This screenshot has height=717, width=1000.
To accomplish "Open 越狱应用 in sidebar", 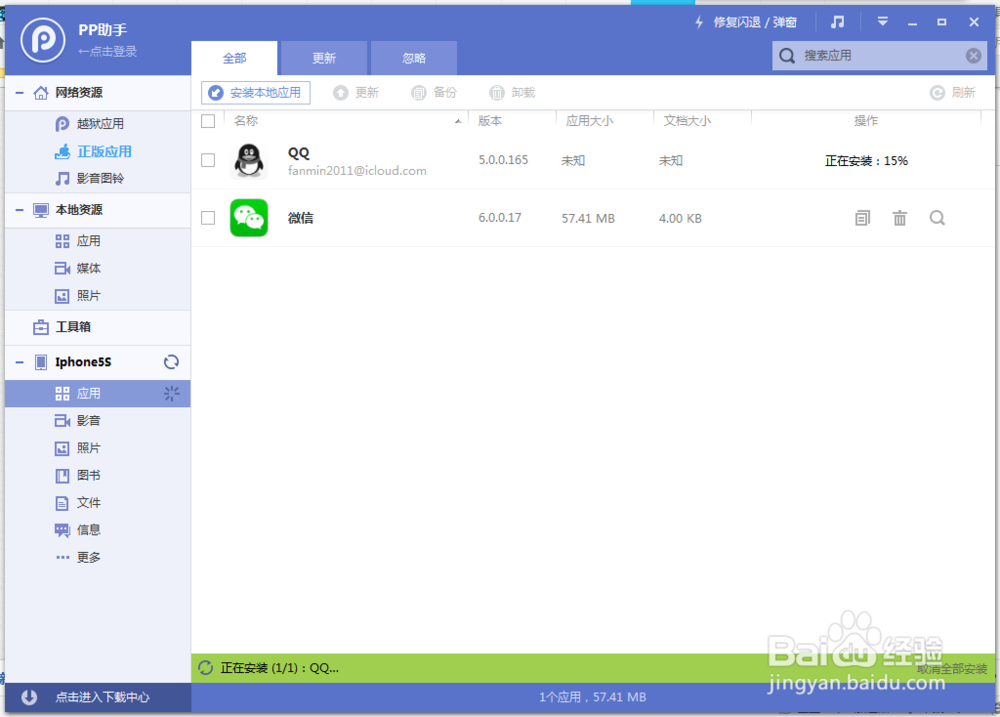I will point(89,124).
